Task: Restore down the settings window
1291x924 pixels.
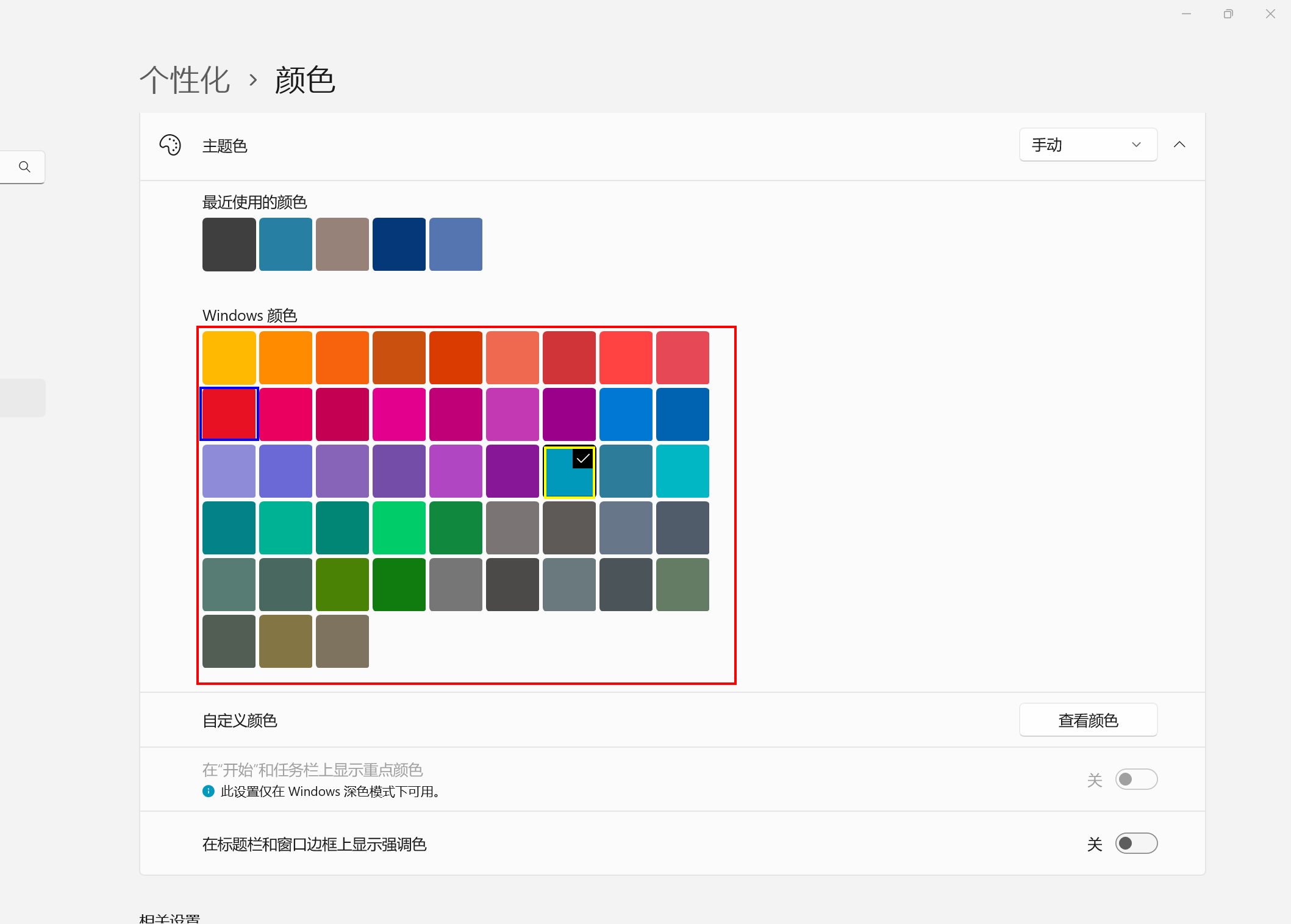Action: pos(1228,13)
